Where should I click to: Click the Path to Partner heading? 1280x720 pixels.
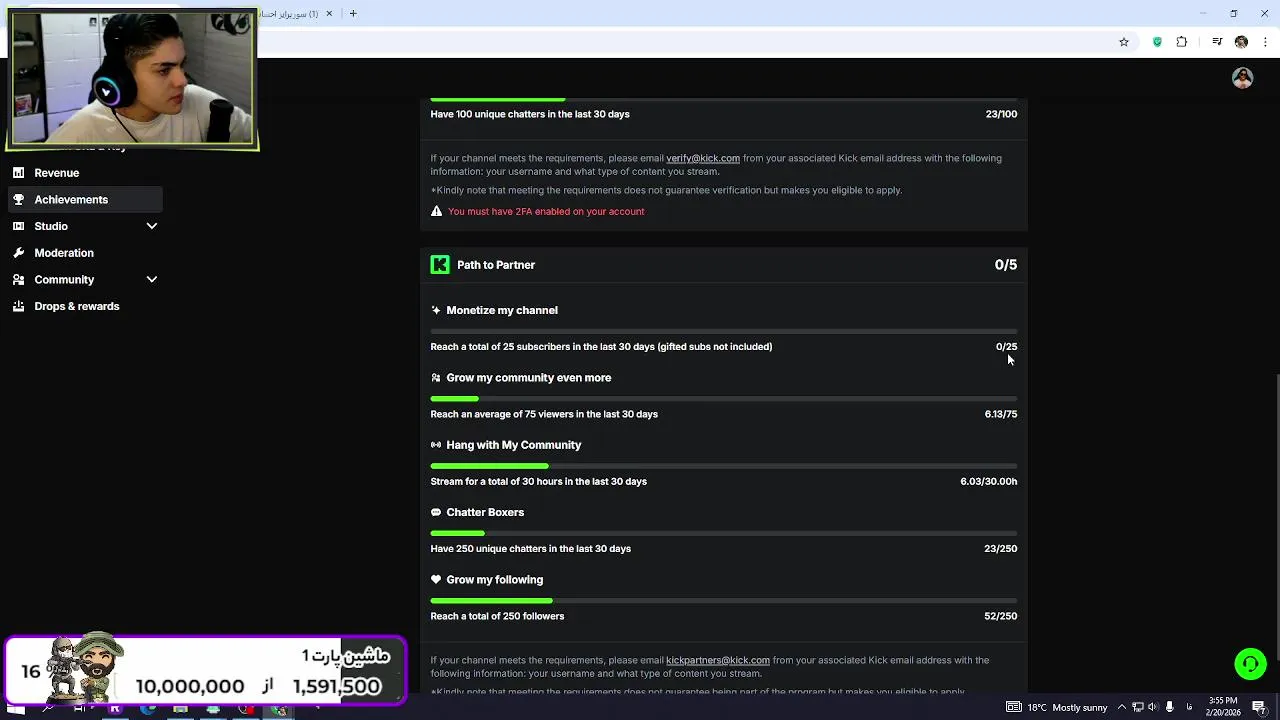[496, 265]
